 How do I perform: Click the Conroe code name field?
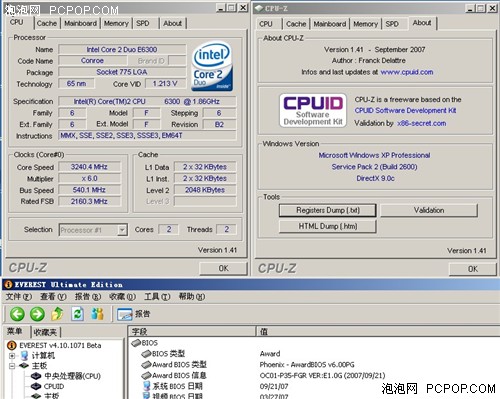point(93,61)
